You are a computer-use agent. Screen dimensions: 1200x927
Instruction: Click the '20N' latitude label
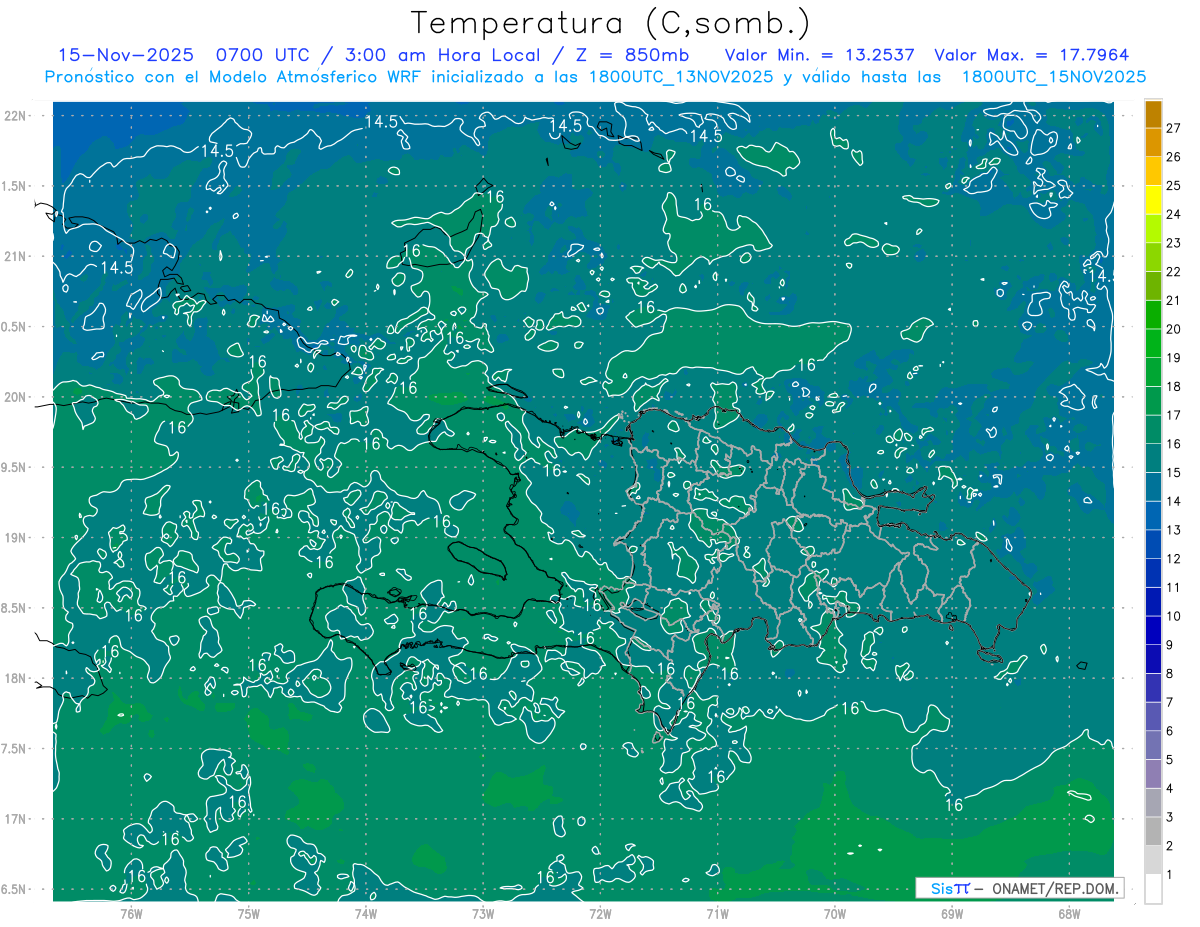(x=16, y=397)
